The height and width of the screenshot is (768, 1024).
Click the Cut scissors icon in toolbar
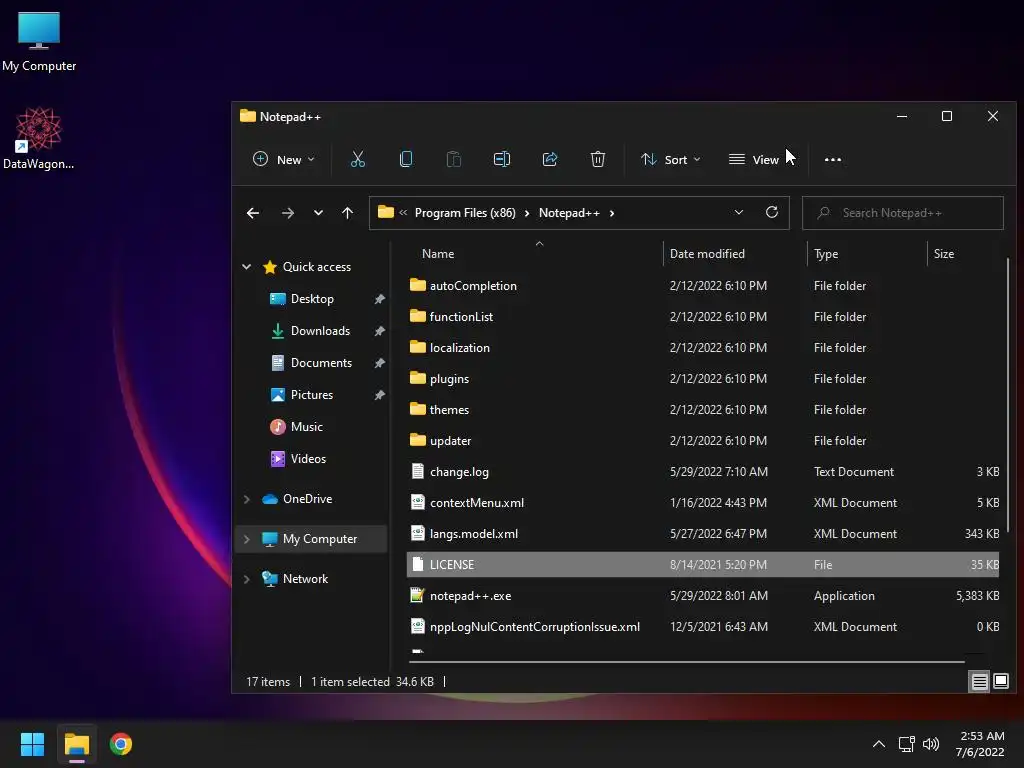[x=358, y=159]
